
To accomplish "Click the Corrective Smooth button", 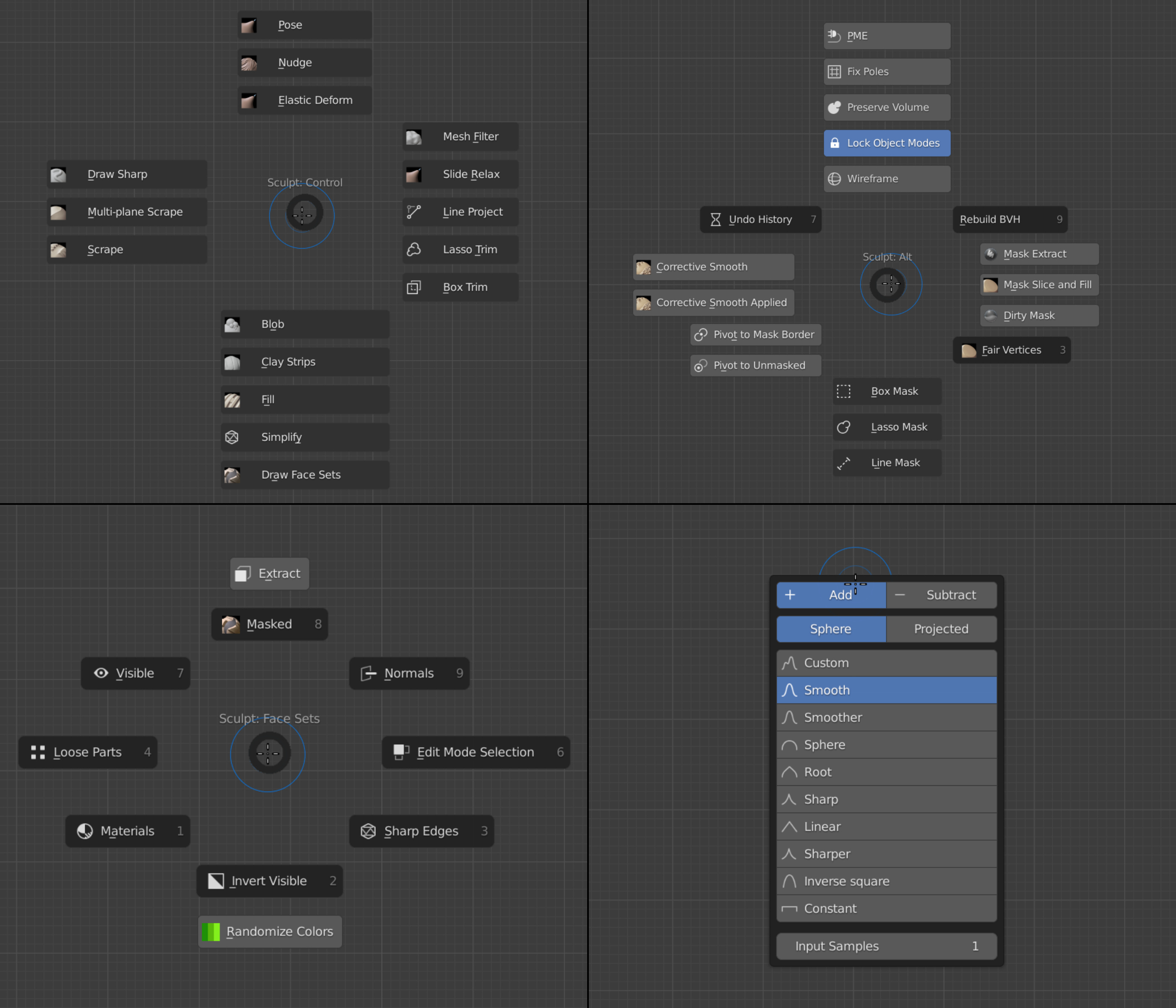I will pyautogui.click(x=713, y=267).
